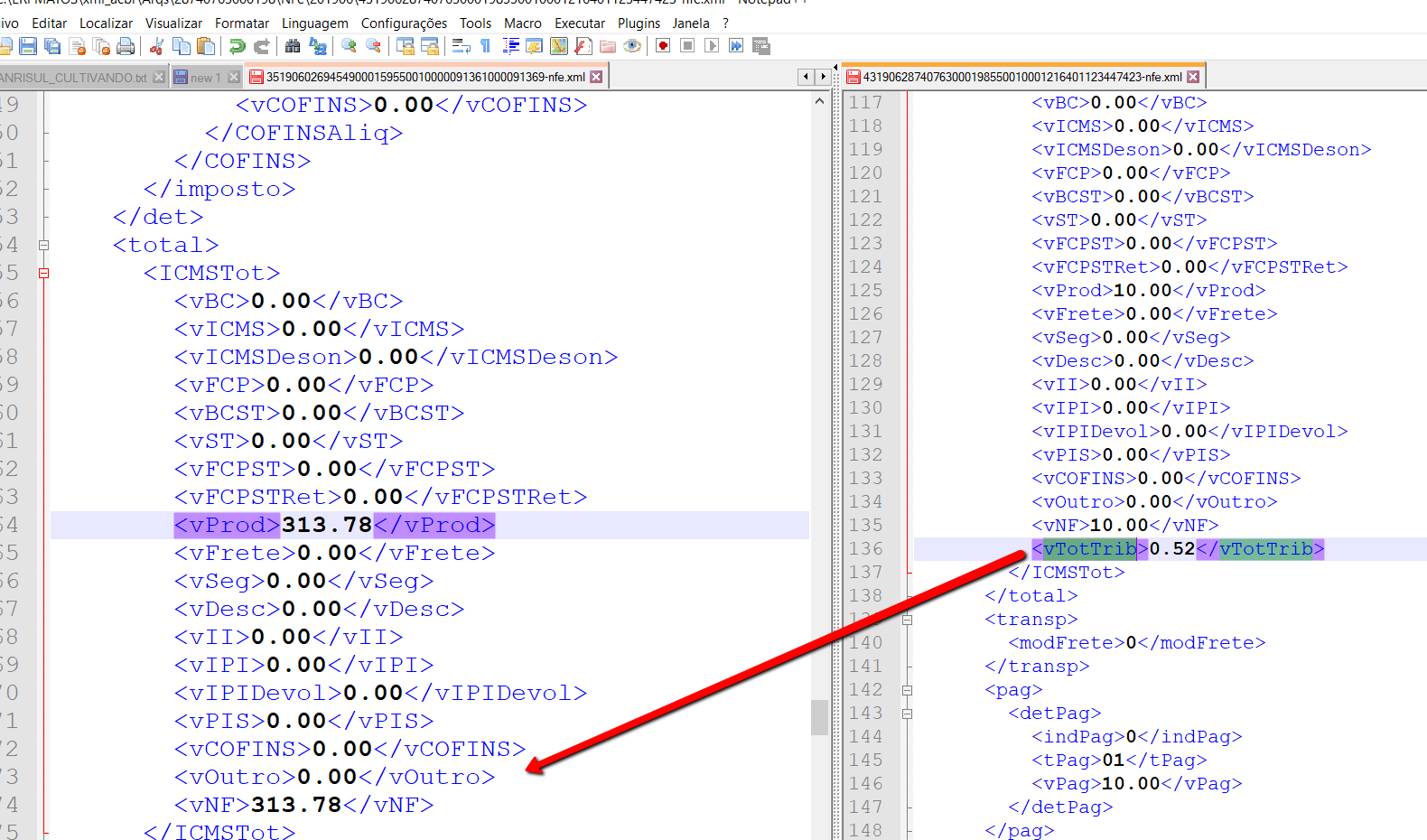The image size is (1427, 840).
Task: Click the Save All files icon
Action: tap(52, 46)
